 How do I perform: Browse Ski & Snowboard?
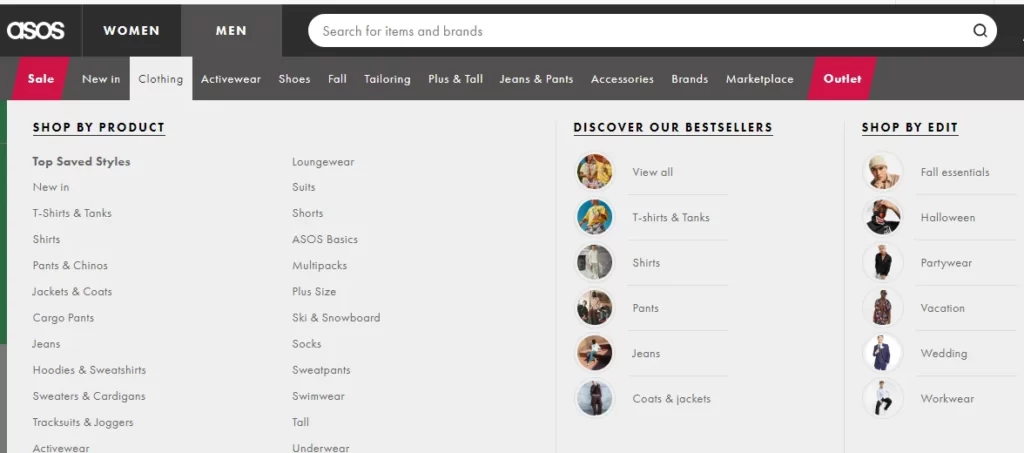(x=336, y=318)
